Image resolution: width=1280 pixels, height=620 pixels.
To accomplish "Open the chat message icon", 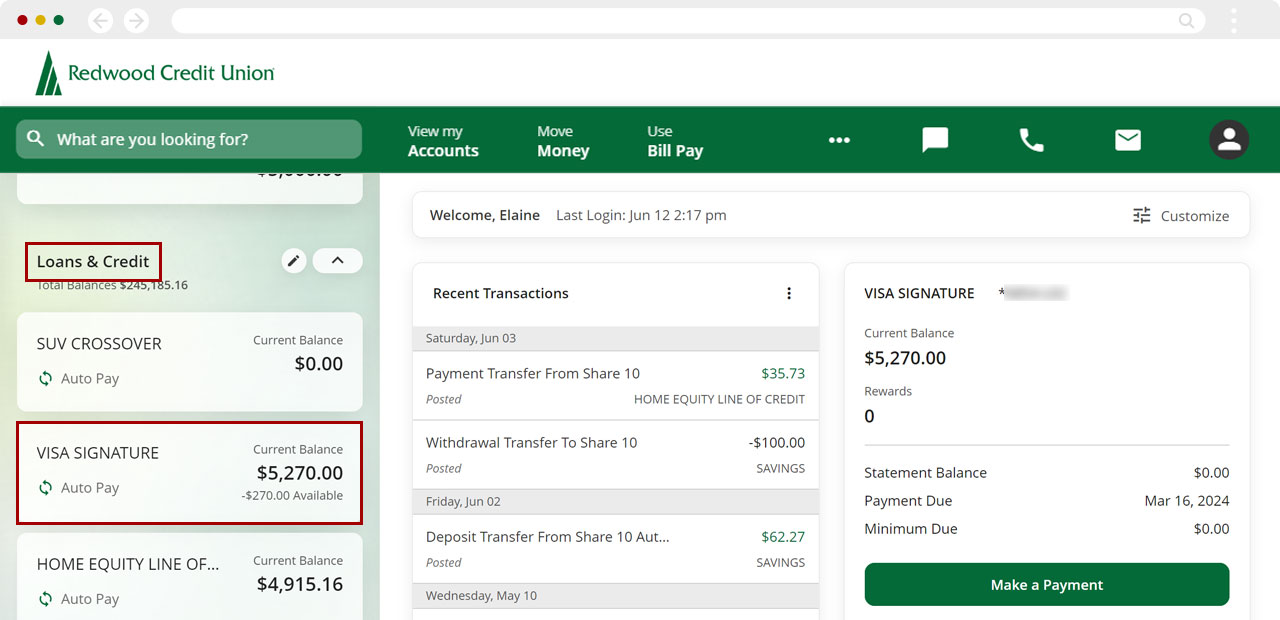I will click(935, 140).
